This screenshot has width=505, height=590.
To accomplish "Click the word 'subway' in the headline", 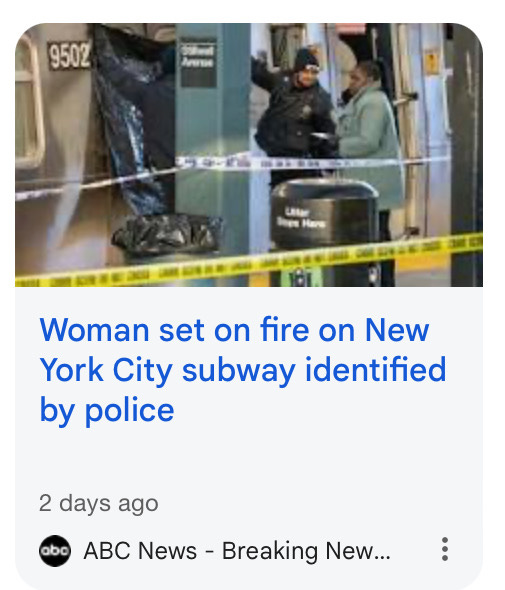I will point(239,371).
